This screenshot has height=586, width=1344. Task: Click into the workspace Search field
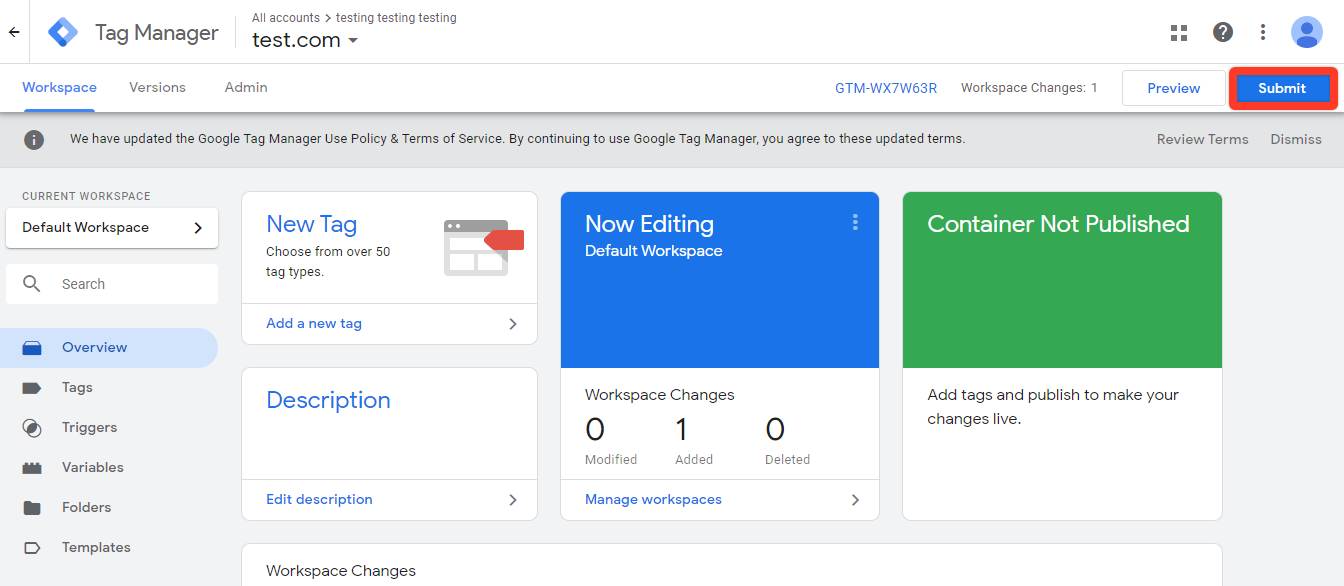coord(112,284)
